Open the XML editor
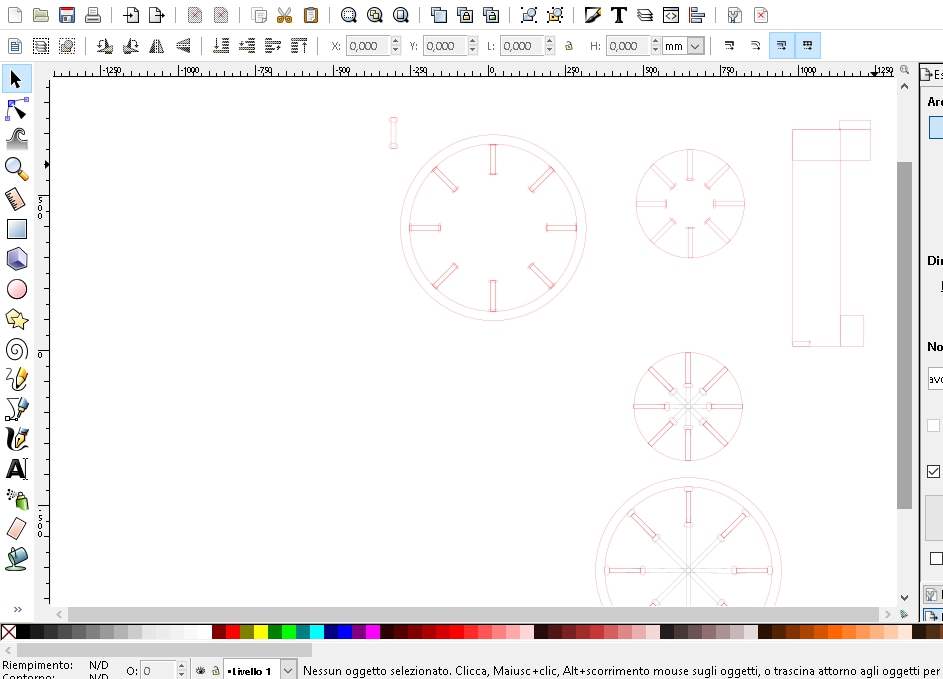Viewport: 943px width, 679px height. [671, 15]
